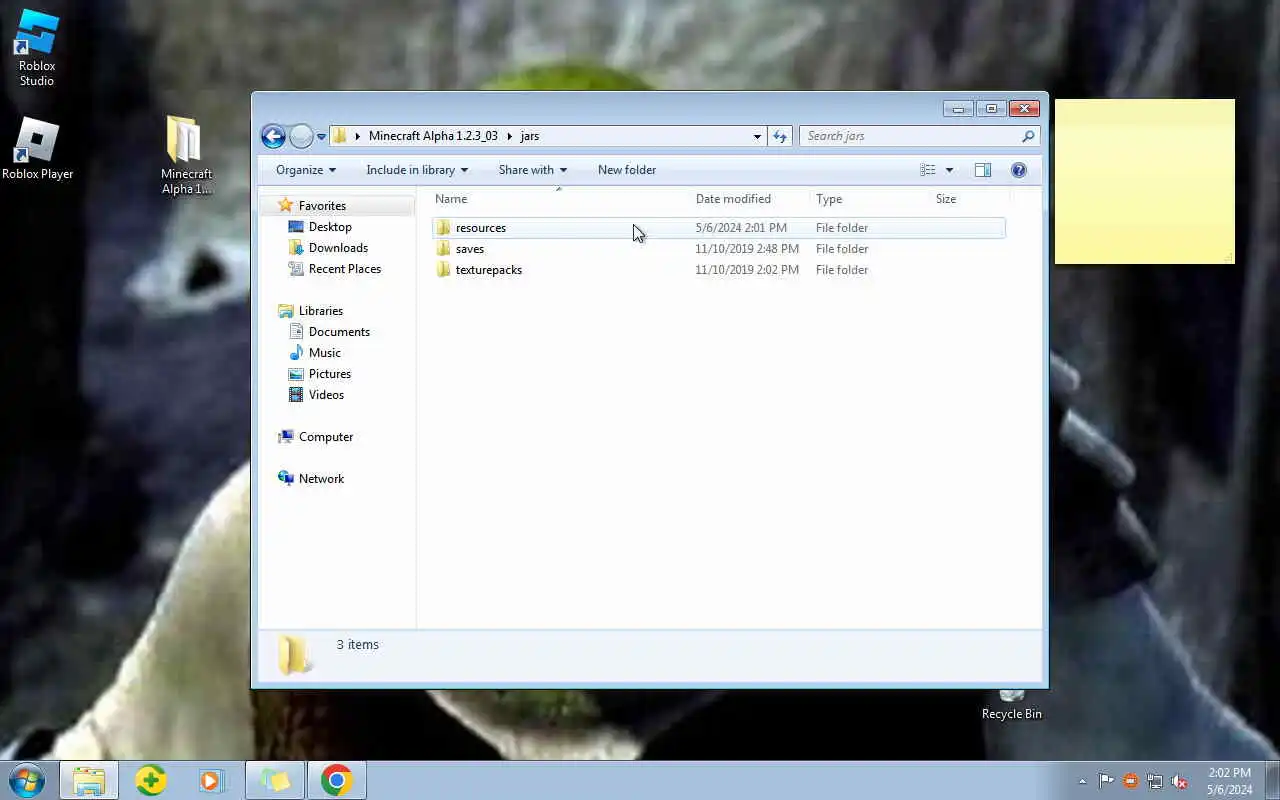Screen dimensions: 1280x800
Task: Open the Windows Start menu
Action: tap(27, 780)
